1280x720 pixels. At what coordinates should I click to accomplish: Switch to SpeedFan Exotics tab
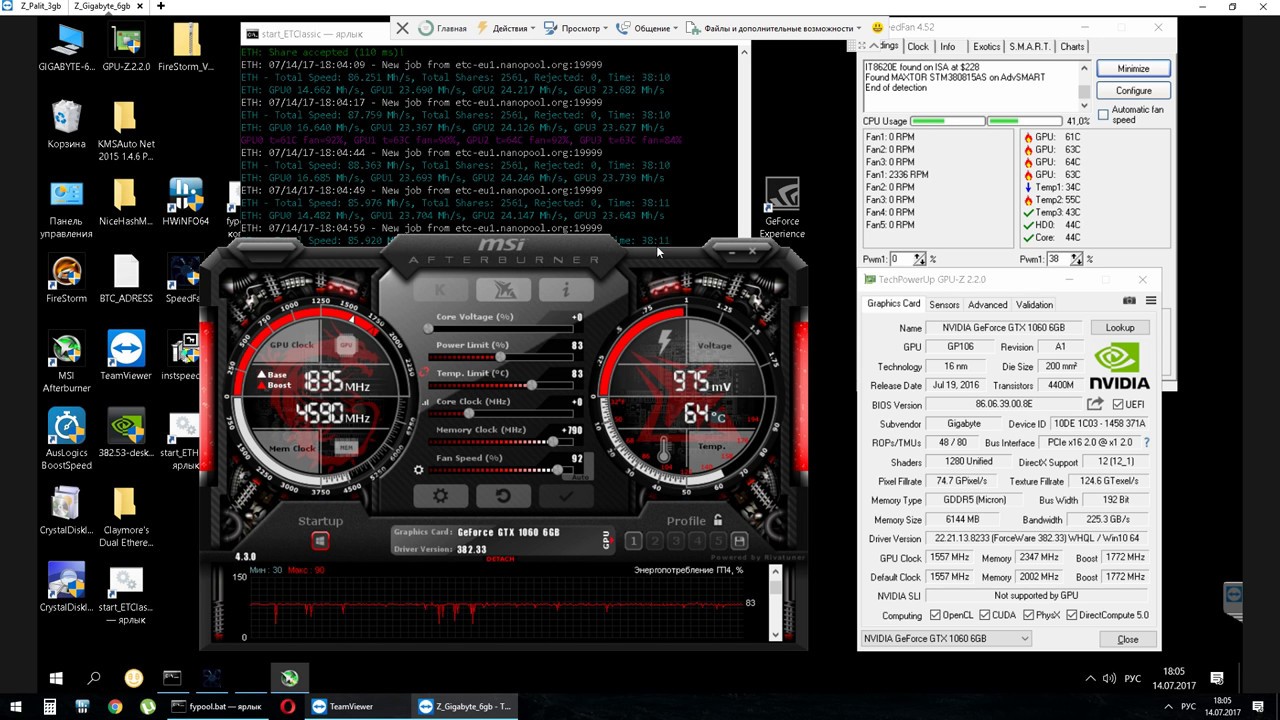[987, 47]
